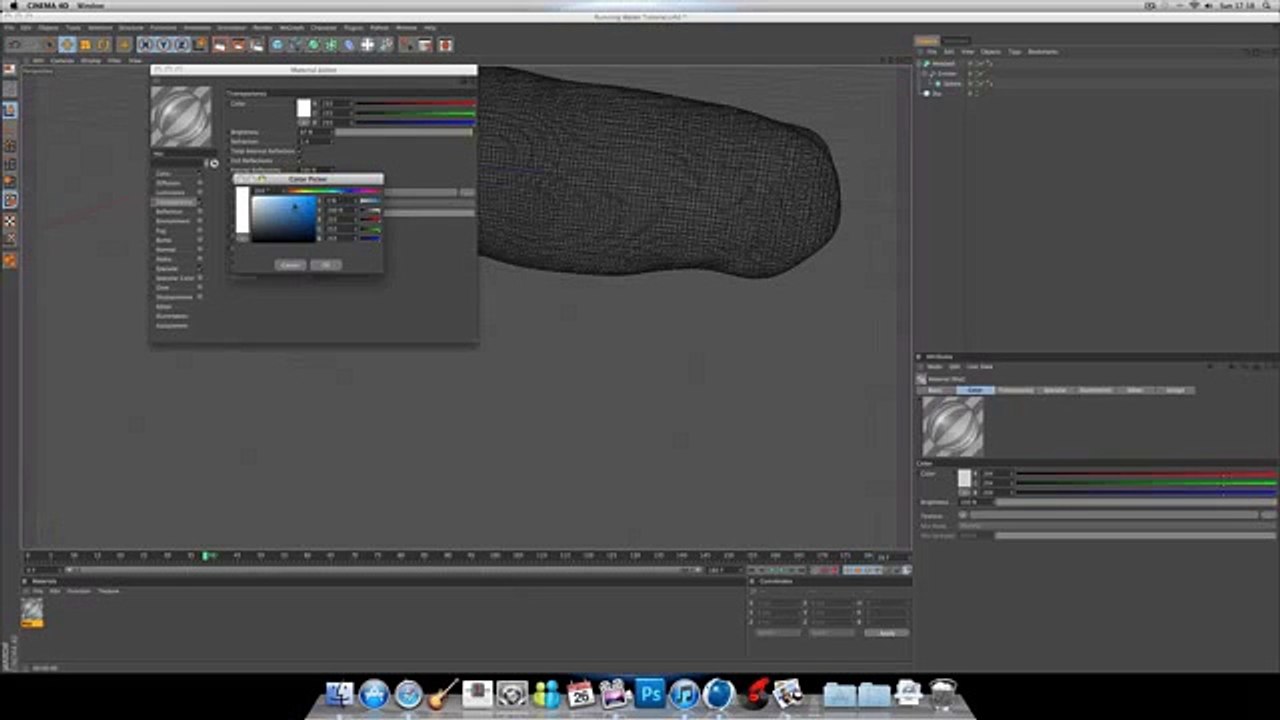Toggle the Diffusion channel checkbox
1280x720 pixels.
tap(200, 183)
